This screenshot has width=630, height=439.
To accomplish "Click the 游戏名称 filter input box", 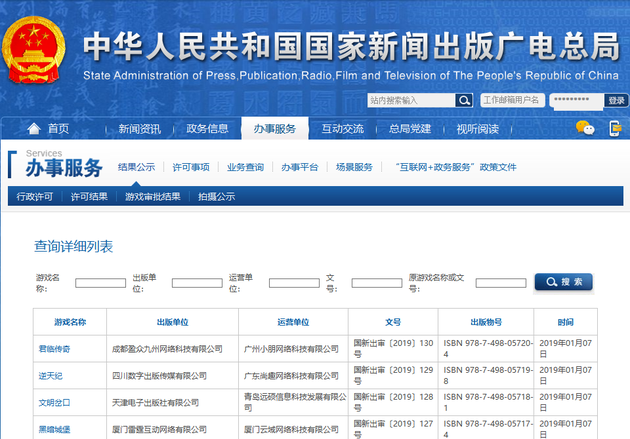I will click(x=100, y=283).
